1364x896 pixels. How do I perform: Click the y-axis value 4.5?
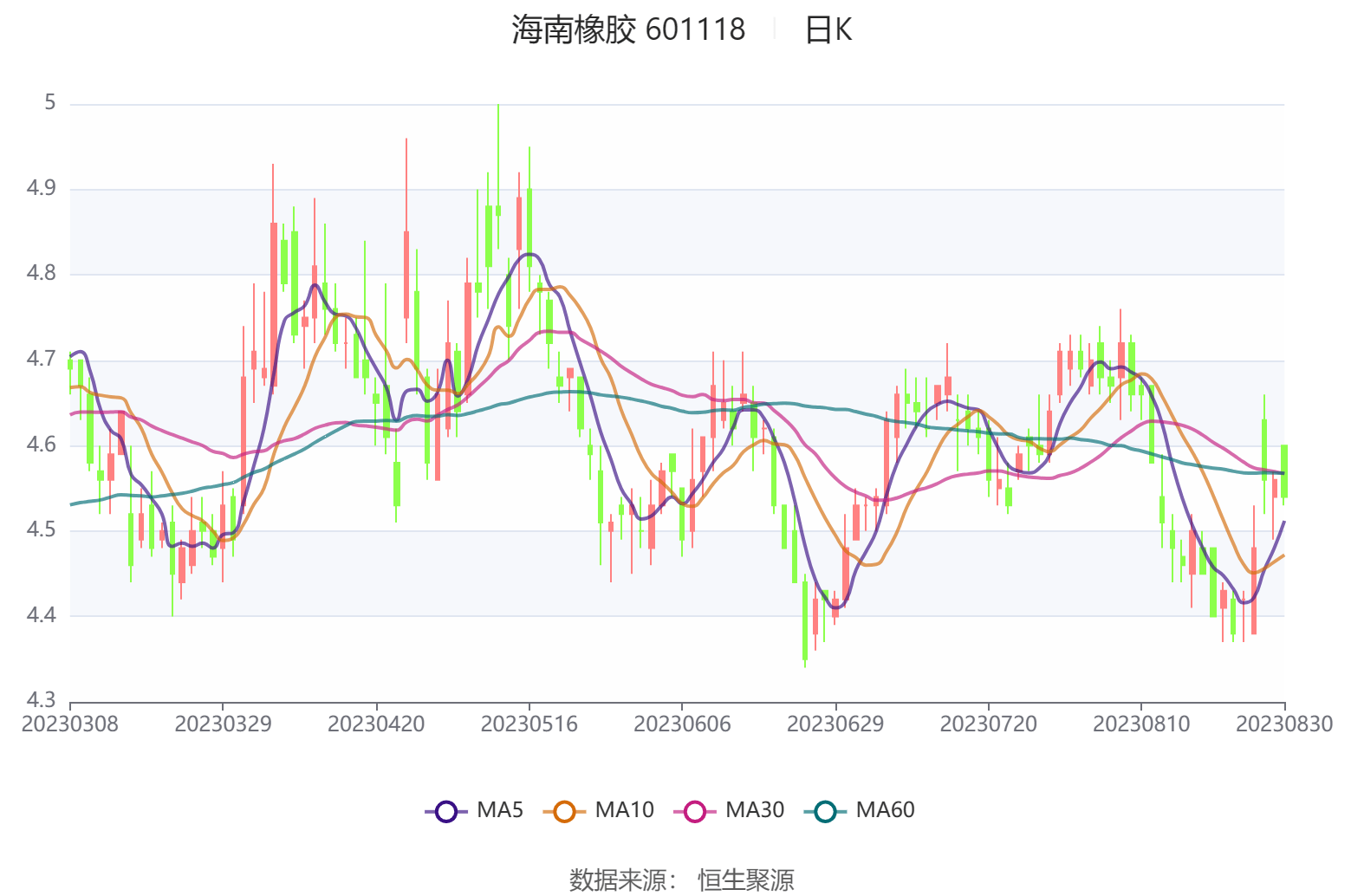pyautogui.click(x=41, y=530)
